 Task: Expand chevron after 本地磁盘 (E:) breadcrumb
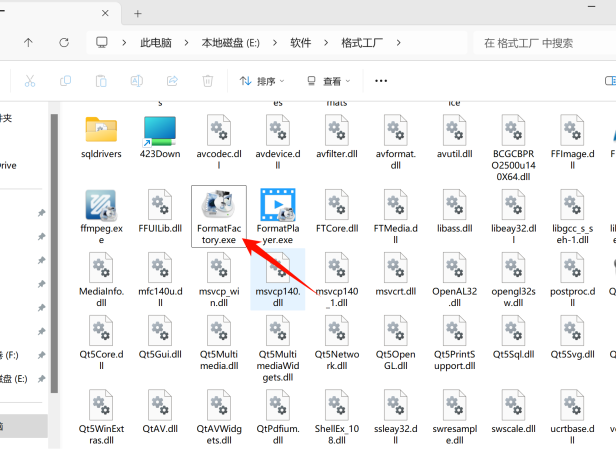coord(275,42)
